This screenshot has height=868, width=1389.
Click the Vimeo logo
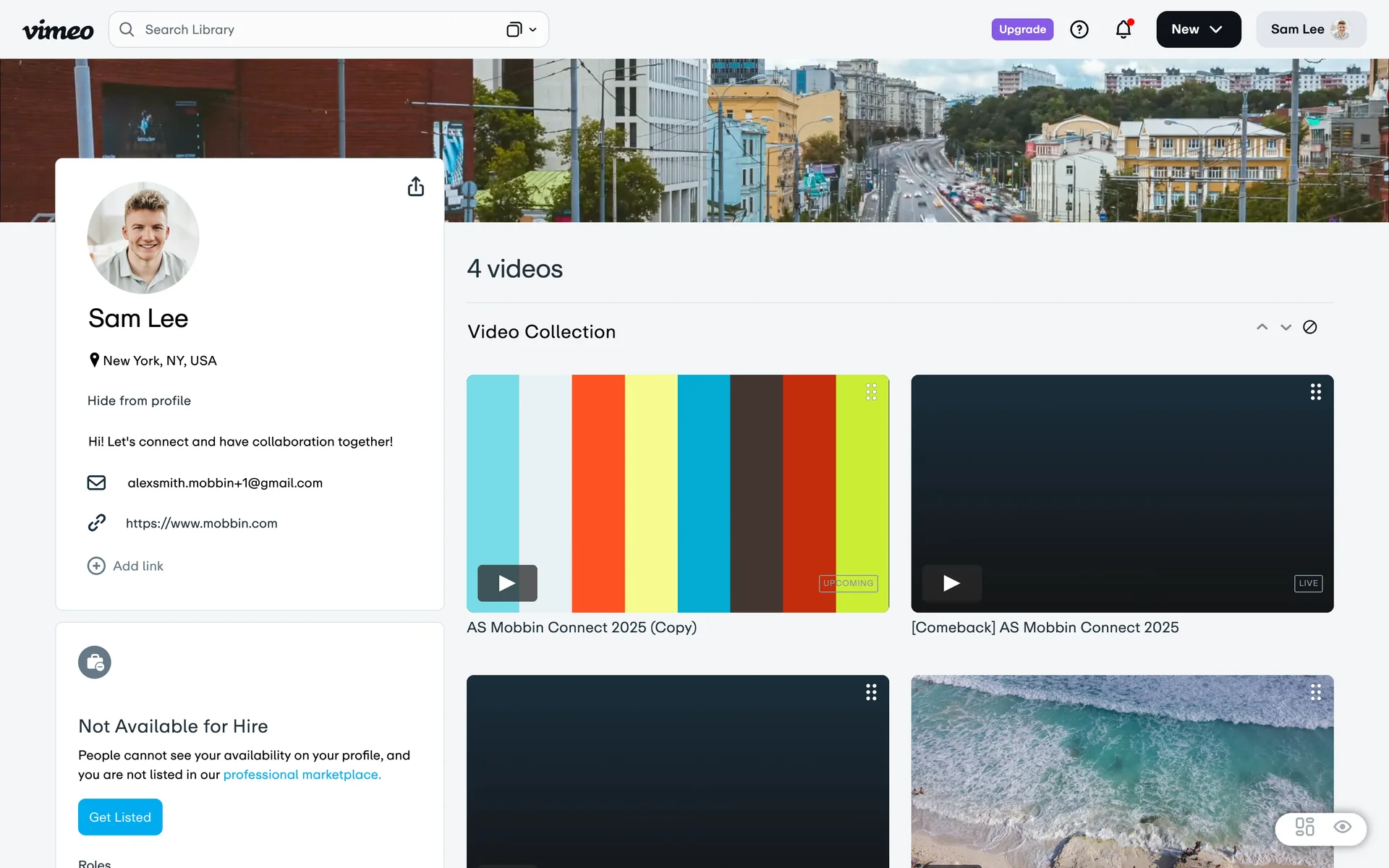(58, 30)
